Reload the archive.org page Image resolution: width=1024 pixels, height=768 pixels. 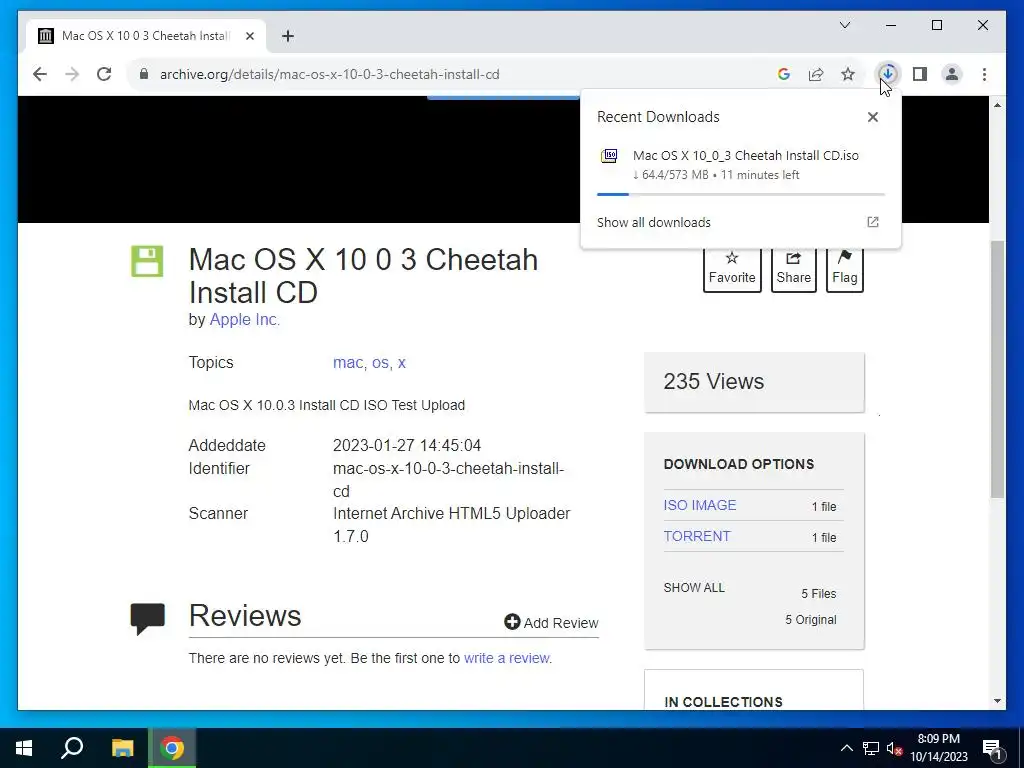[104, 74]
